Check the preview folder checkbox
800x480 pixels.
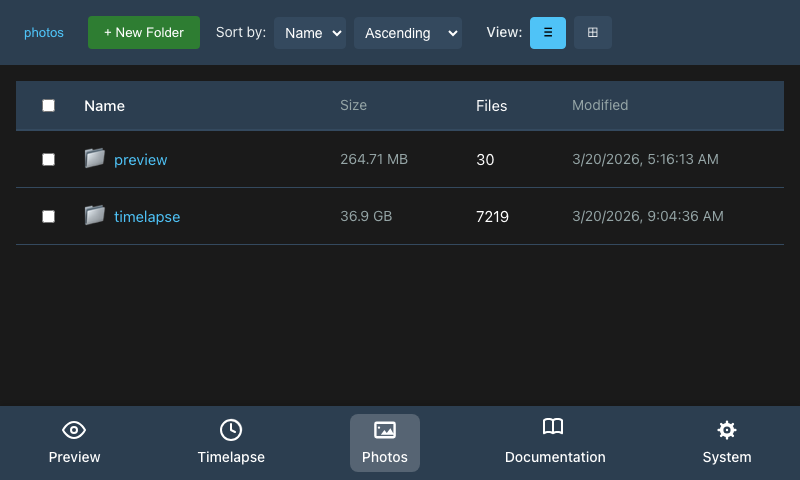48,160
